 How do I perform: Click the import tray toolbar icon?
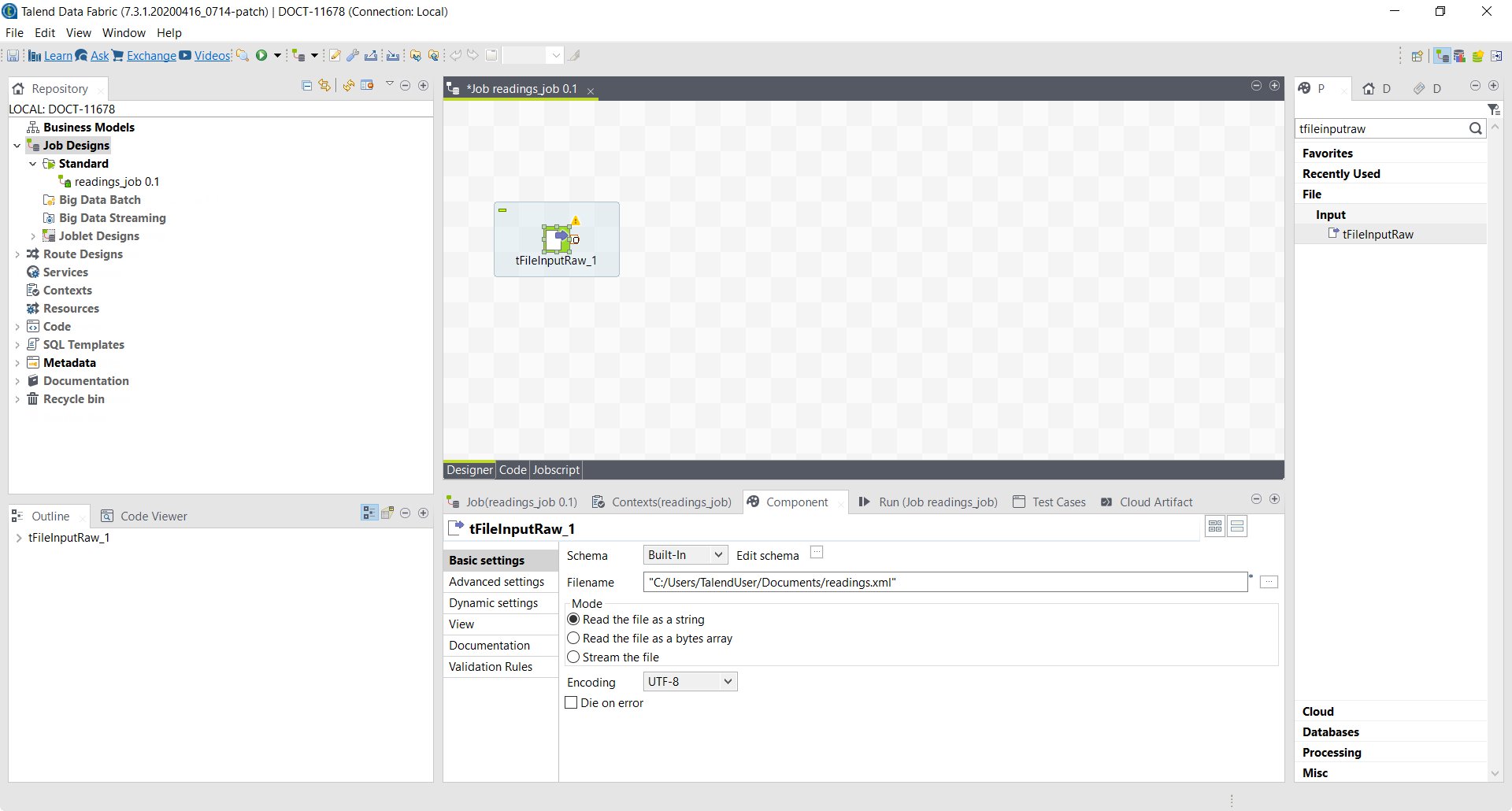[x=393, y=55]
